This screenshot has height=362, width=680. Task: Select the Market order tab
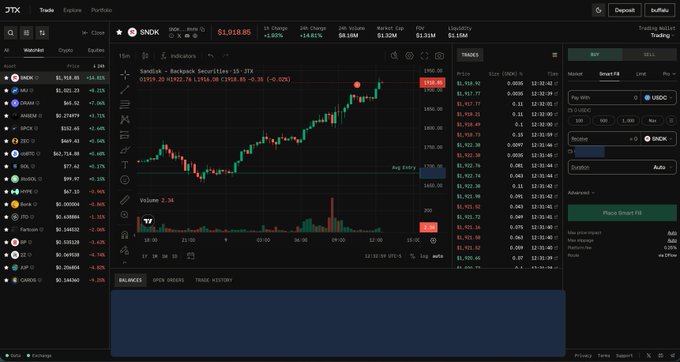point(575,74)
